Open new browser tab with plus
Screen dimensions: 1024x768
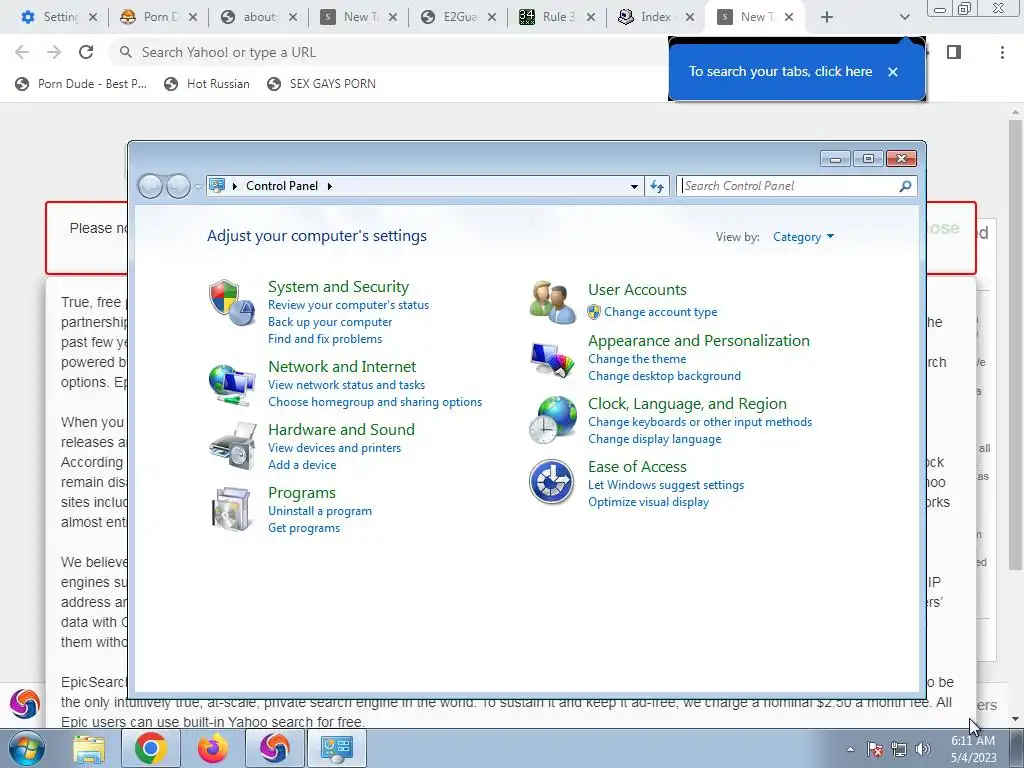point(827,17)
